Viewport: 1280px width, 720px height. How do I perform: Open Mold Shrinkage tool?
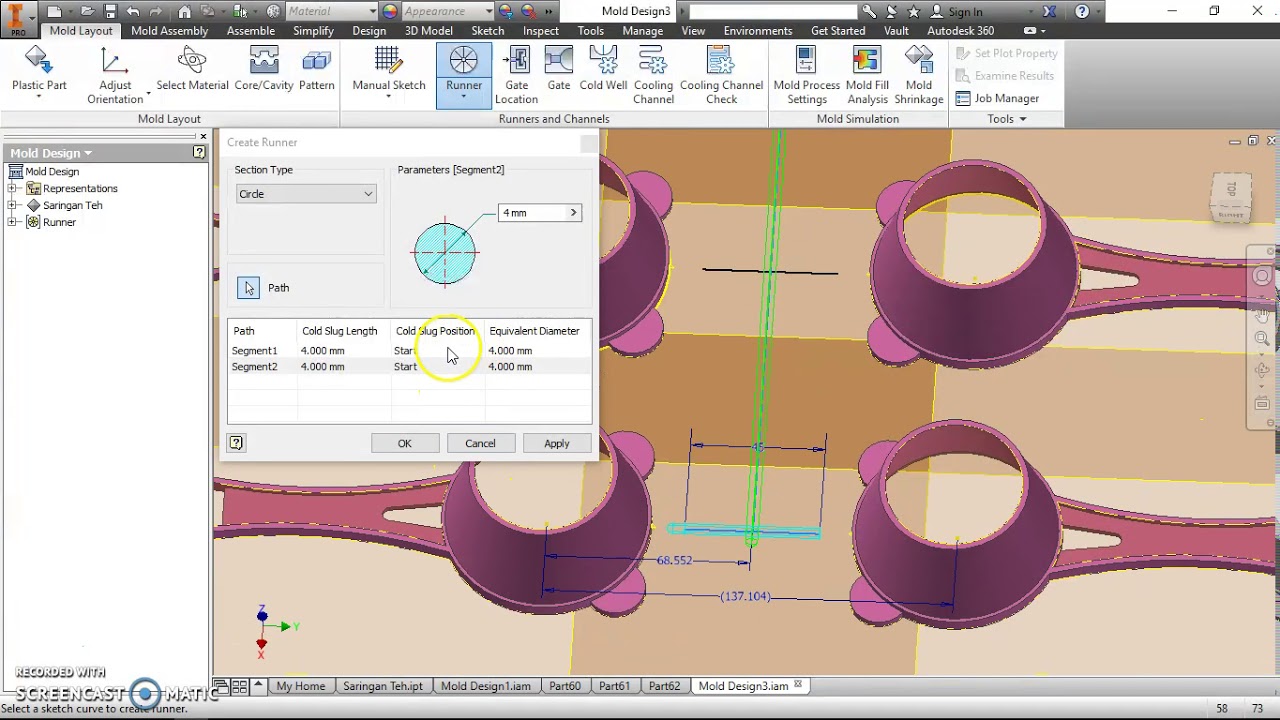(x=918, y=76)
